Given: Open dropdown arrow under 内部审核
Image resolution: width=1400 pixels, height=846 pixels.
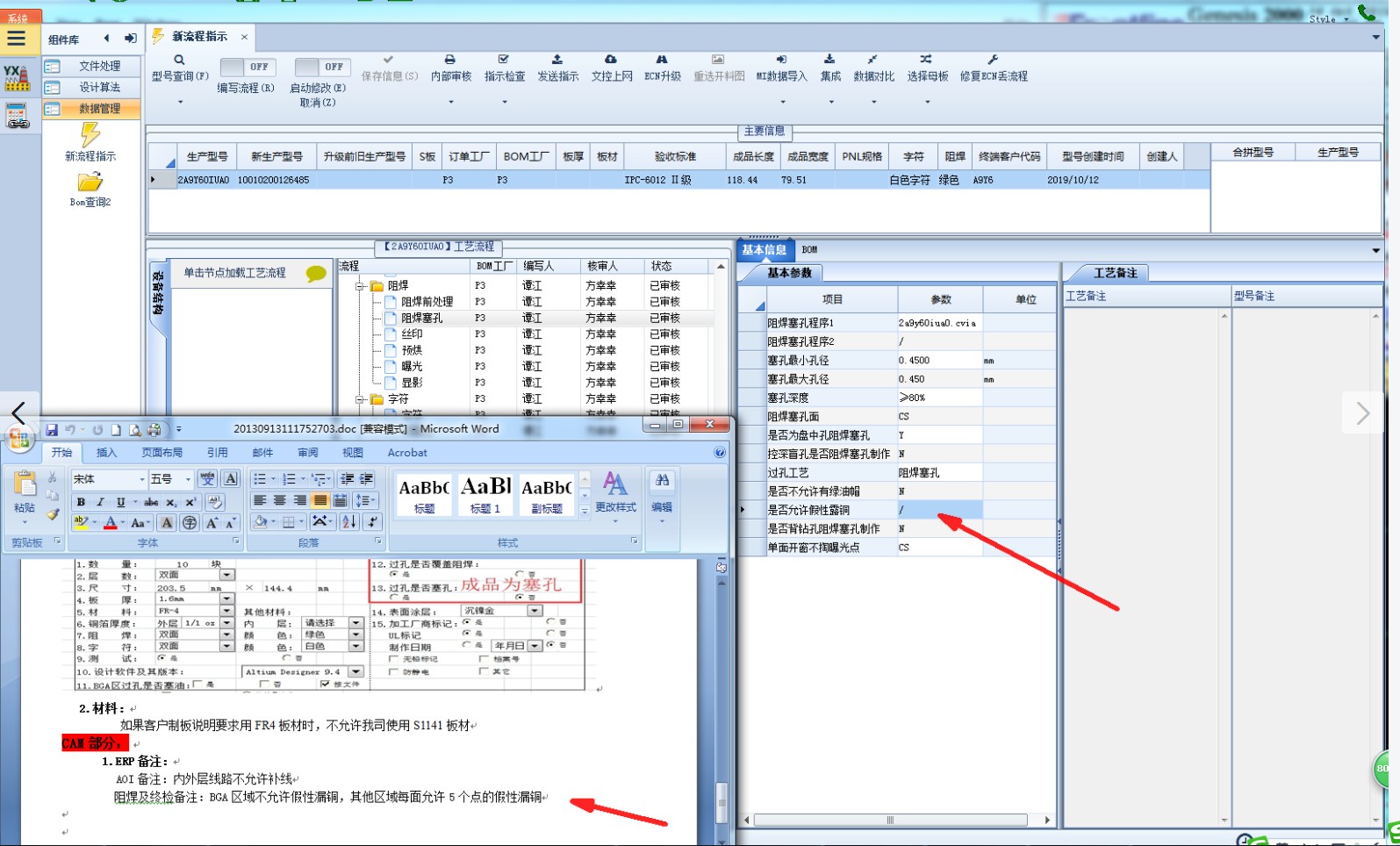Looking at the screenshot, I should [451, 102].
